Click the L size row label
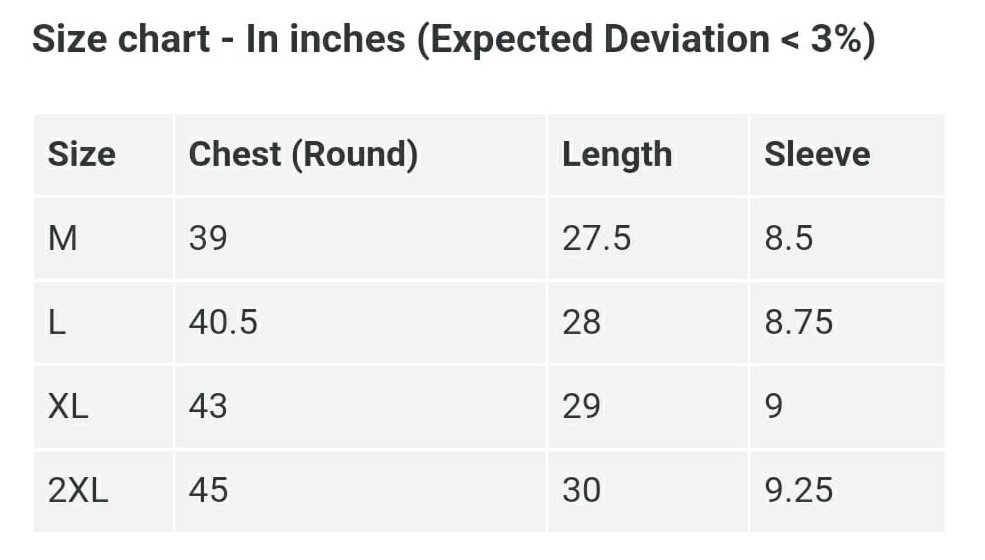The height and width of the screenshot is (560, 985). 57,322
